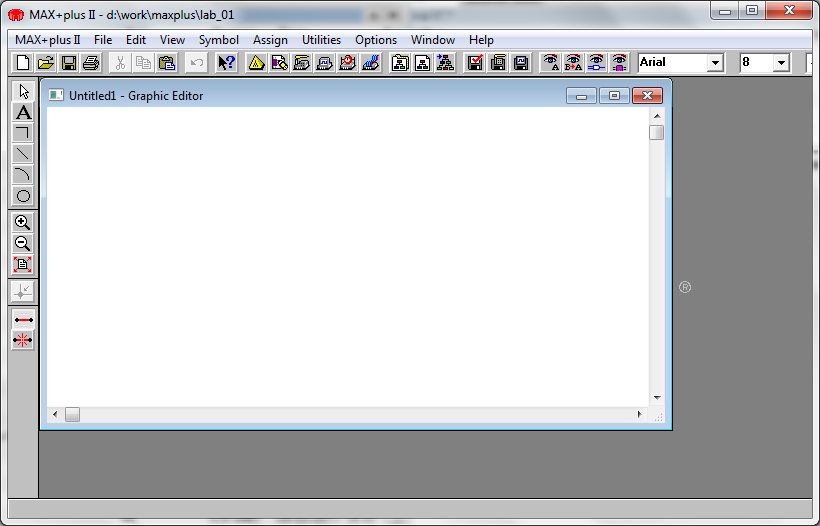Click the horizontal scrollbar right arrow

click(640, 415)
